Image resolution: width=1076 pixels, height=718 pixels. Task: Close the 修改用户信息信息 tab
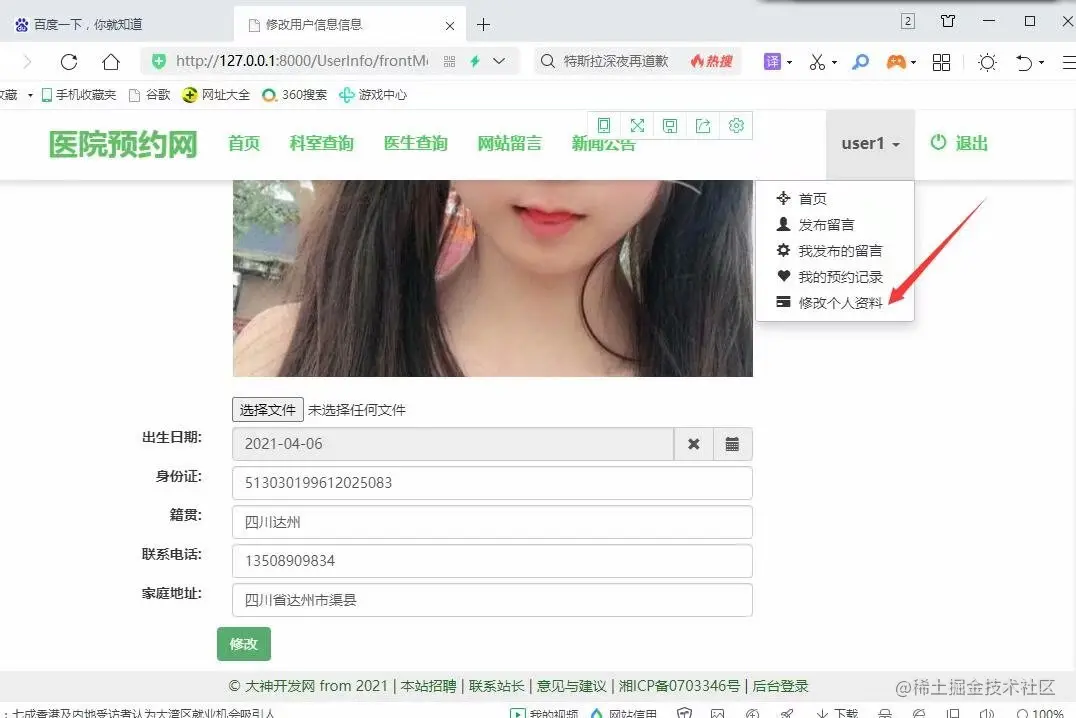pos(449,25)
